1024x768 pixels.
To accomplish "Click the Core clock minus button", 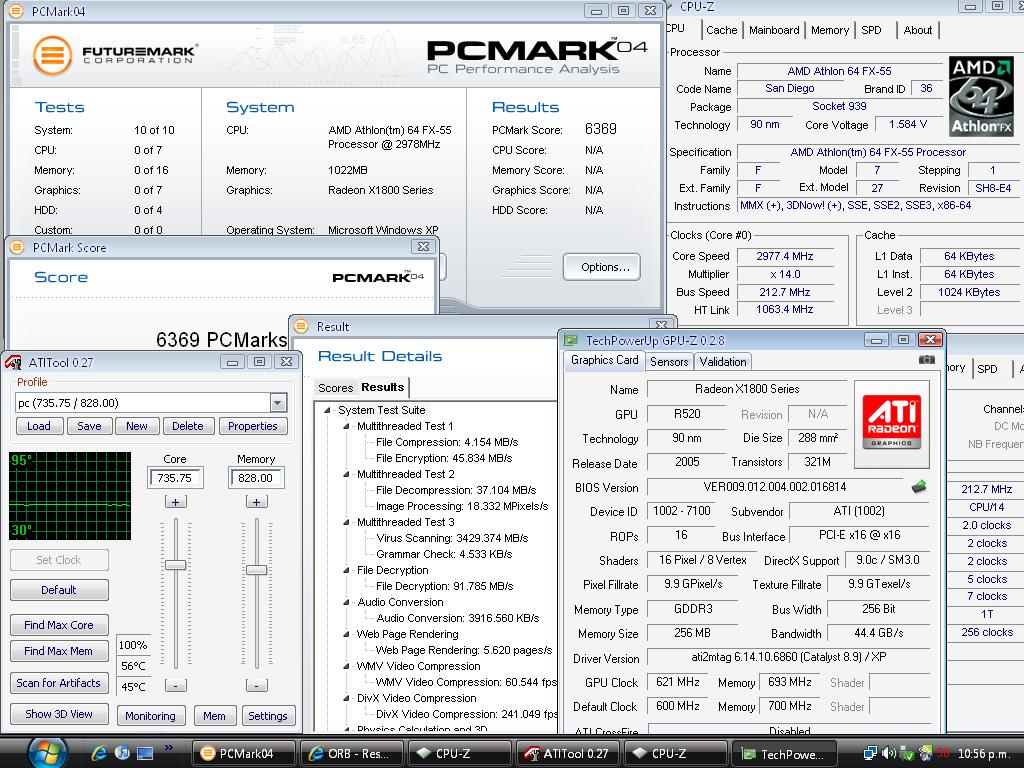I will click(175, 685).
